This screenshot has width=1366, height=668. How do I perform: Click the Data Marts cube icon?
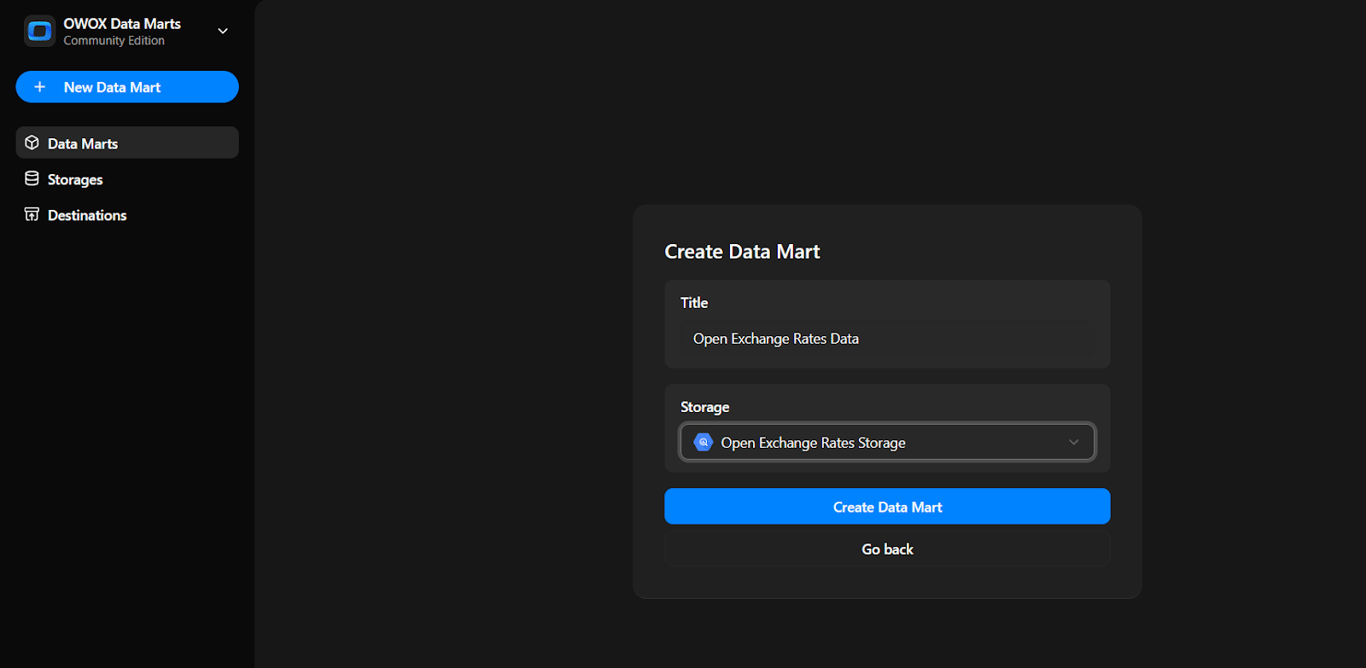pos(32,143)
